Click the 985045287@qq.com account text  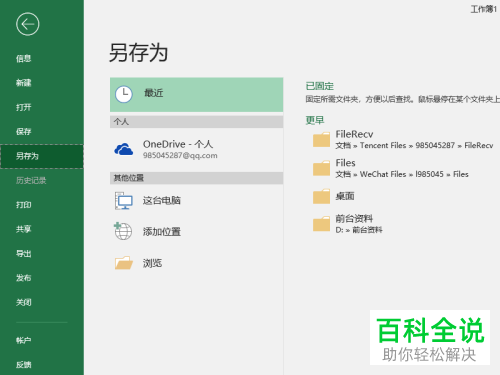tap(180, 156)
